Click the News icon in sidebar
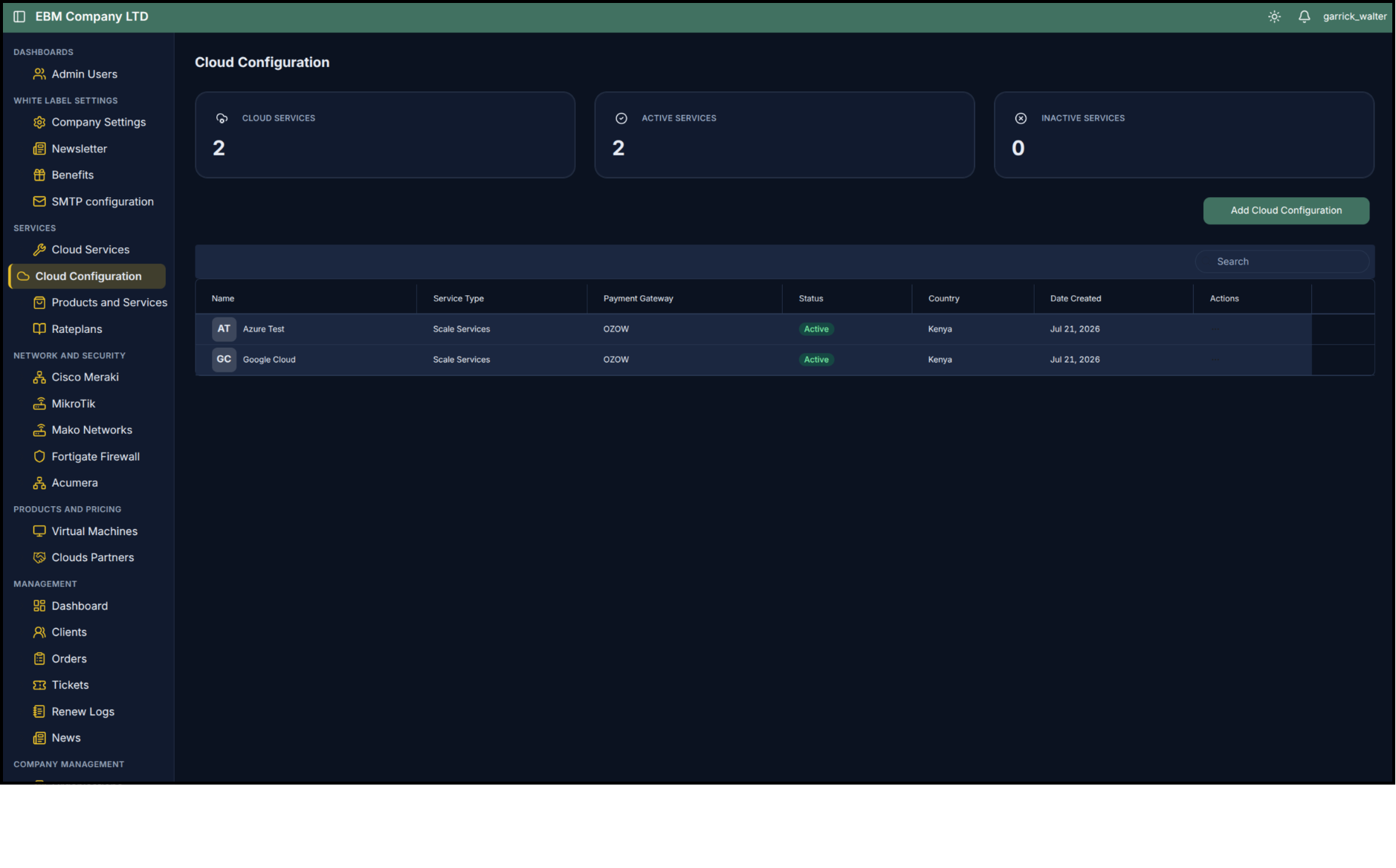 pos(39,738)
